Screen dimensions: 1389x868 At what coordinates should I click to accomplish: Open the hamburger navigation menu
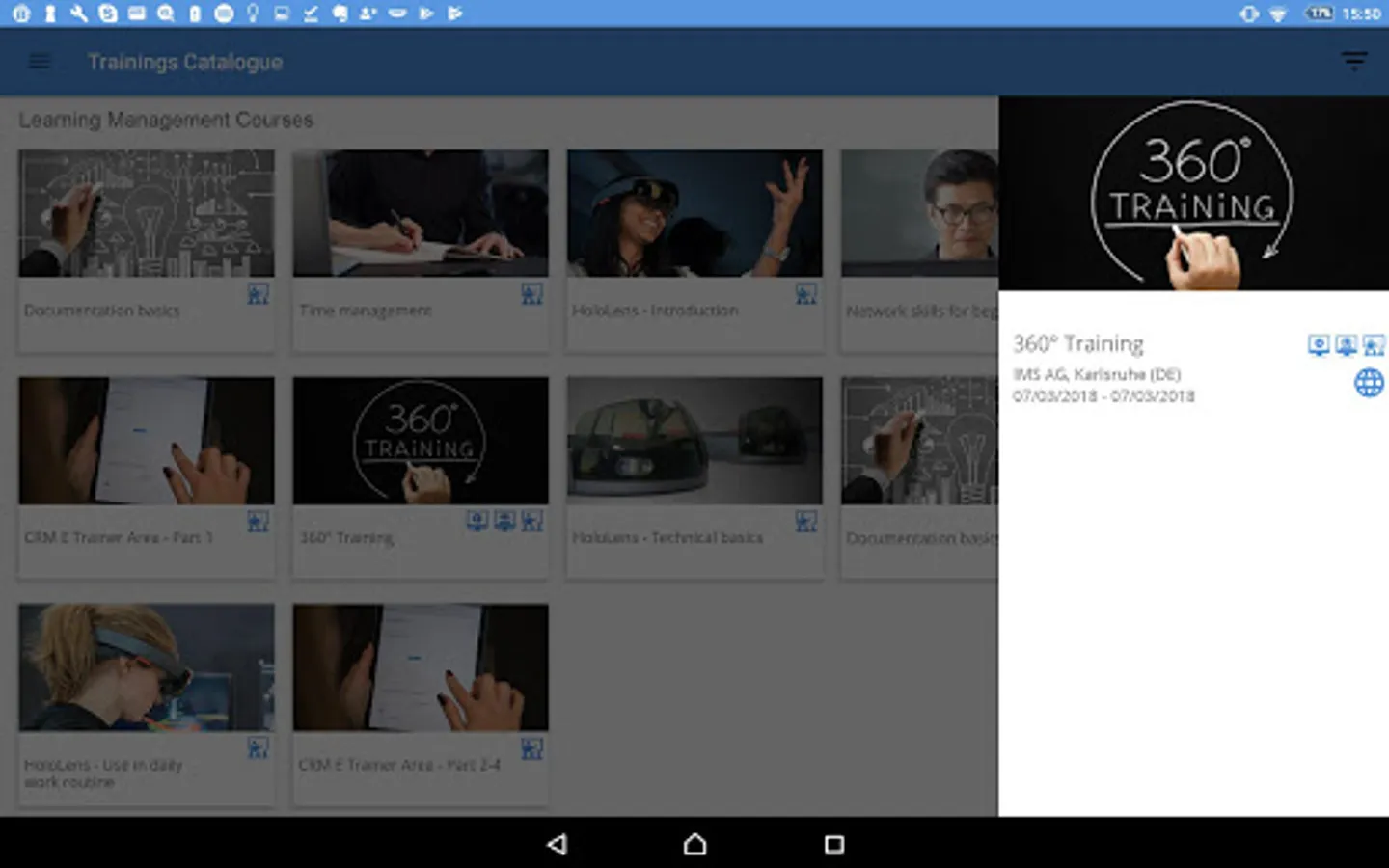coord(39,63)
